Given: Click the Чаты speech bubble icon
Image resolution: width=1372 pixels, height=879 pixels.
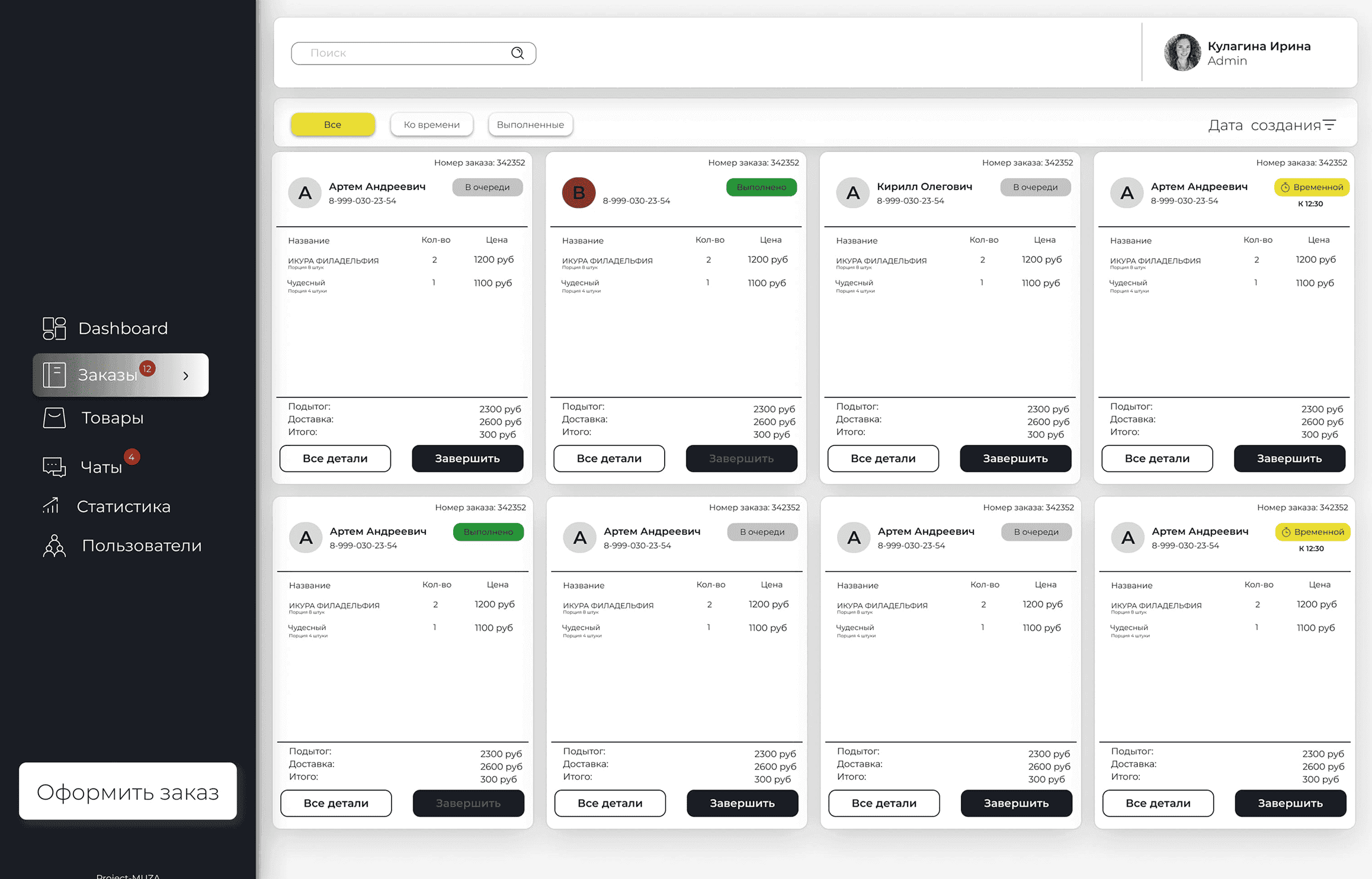Looking at the screenshot, I should click(54, 467).
